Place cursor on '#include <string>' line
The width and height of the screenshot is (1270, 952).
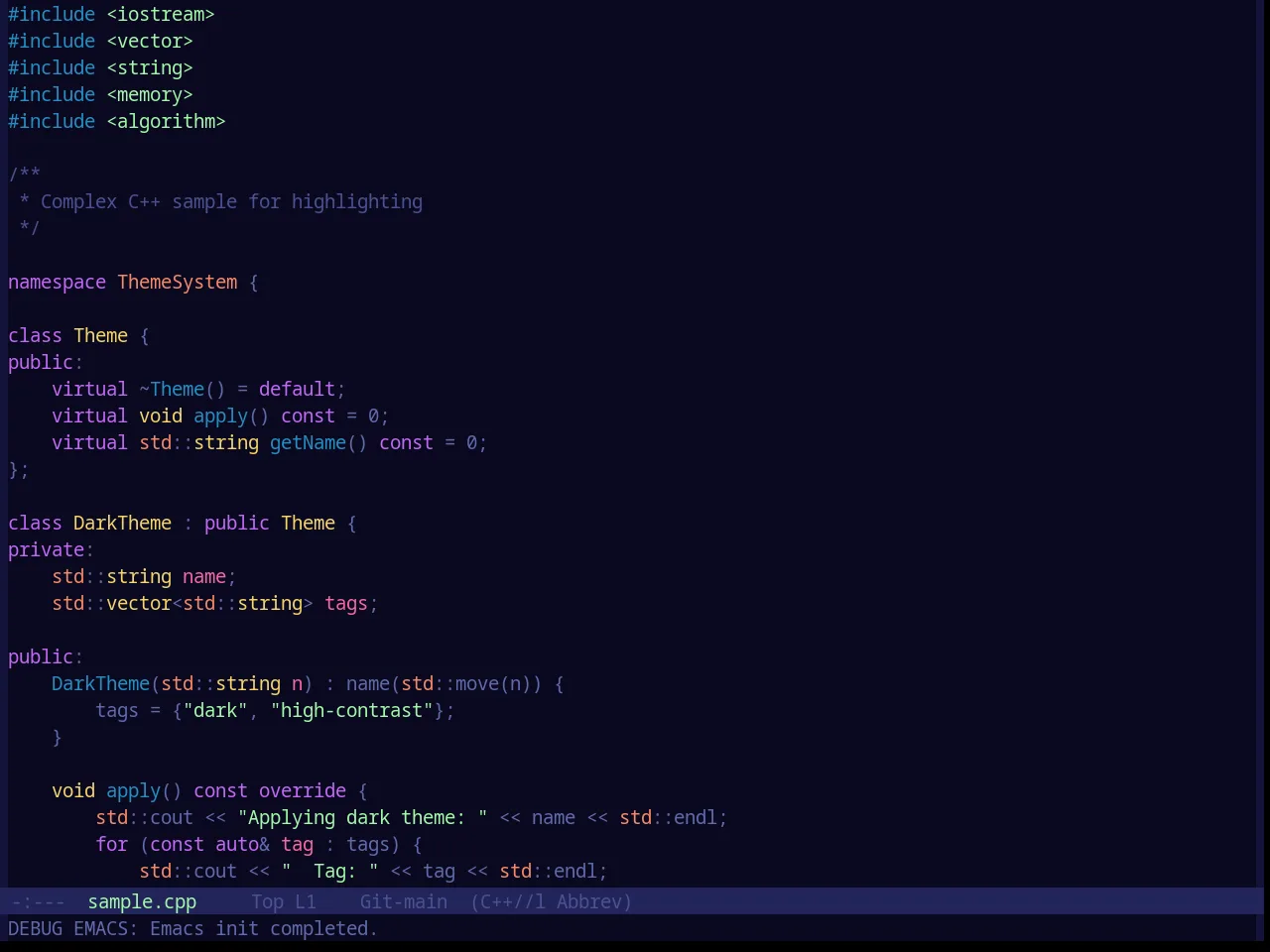point(100,68)
